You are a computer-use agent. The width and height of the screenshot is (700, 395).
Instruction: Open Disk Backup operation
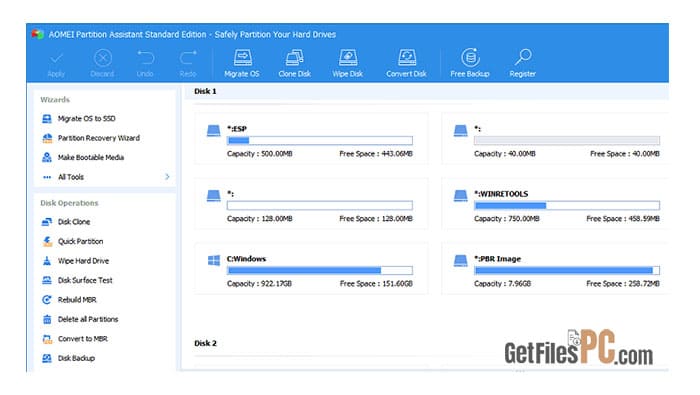point(76,358)
